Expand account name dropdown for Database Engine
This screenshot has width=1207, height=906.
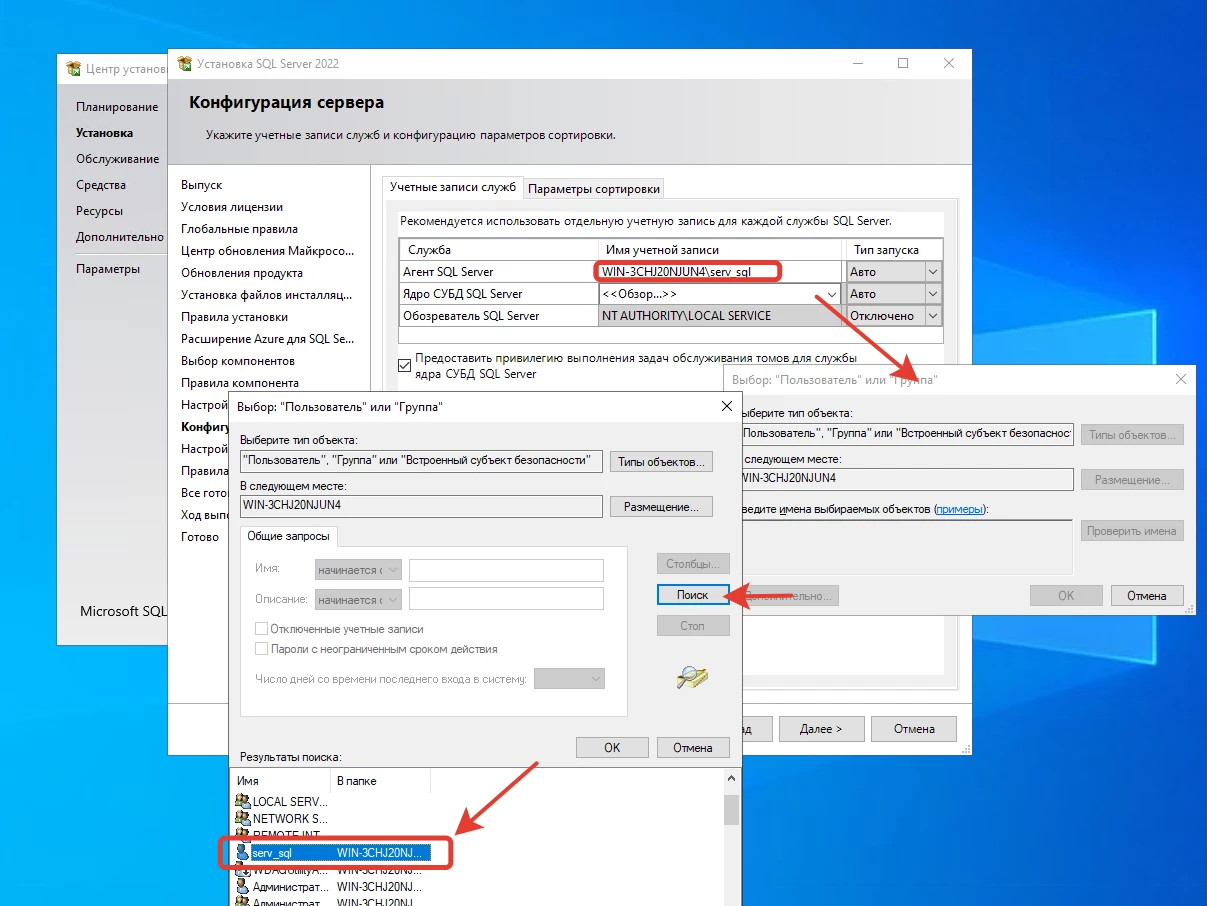click(830, 294)
